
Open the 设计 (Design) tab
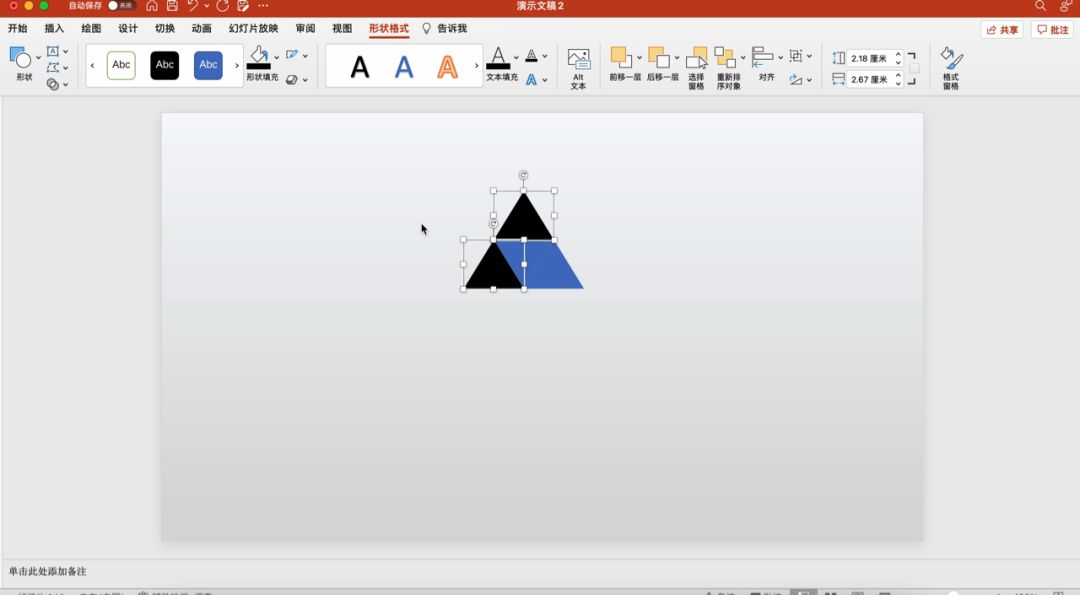[x=128, y=28]
